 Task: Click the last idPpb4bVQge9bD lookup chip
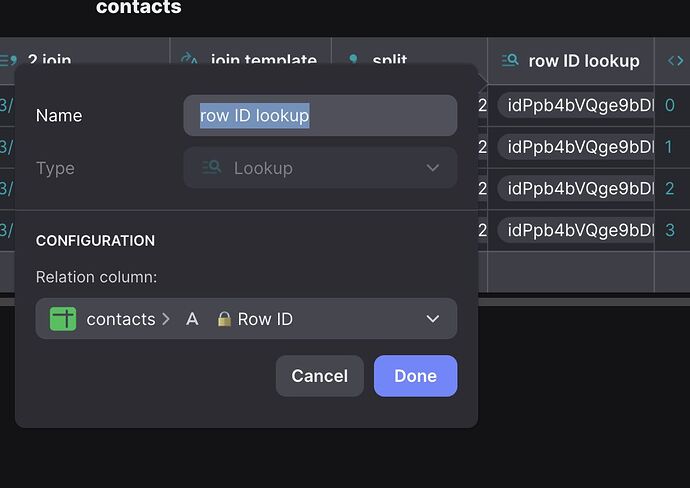pos(578,230)
